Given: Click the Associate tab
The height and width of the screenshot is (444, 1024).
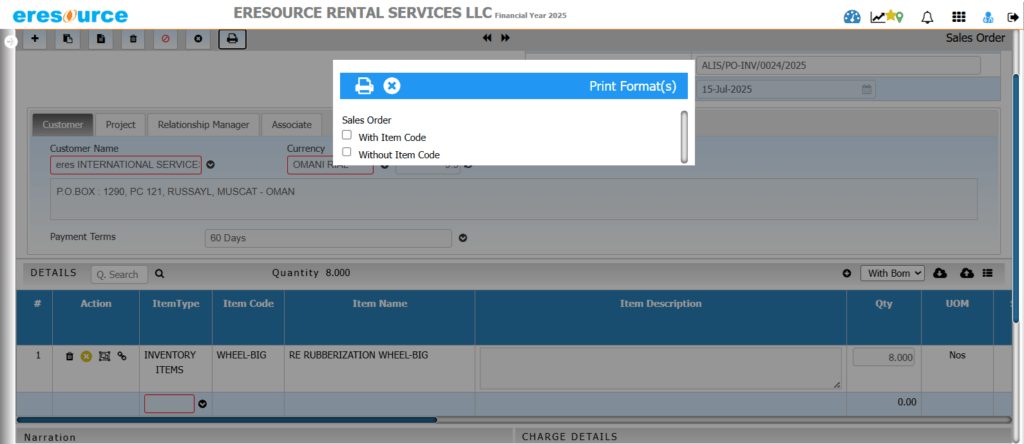Looking at the screenshot, I should pyautogui.click(x=291, y=125).
